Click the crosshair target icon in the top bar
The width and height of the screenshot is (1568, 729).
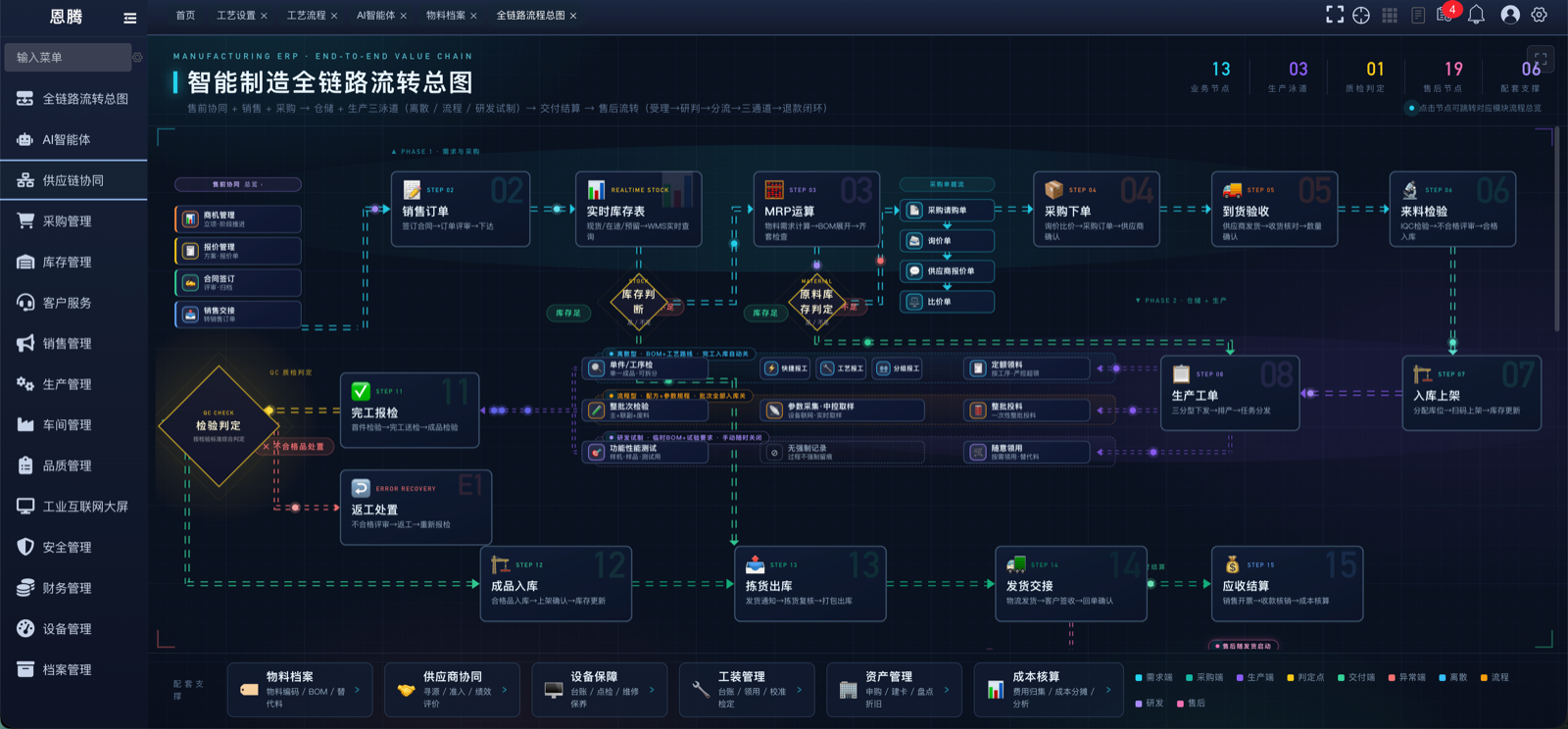[1361, 15]
